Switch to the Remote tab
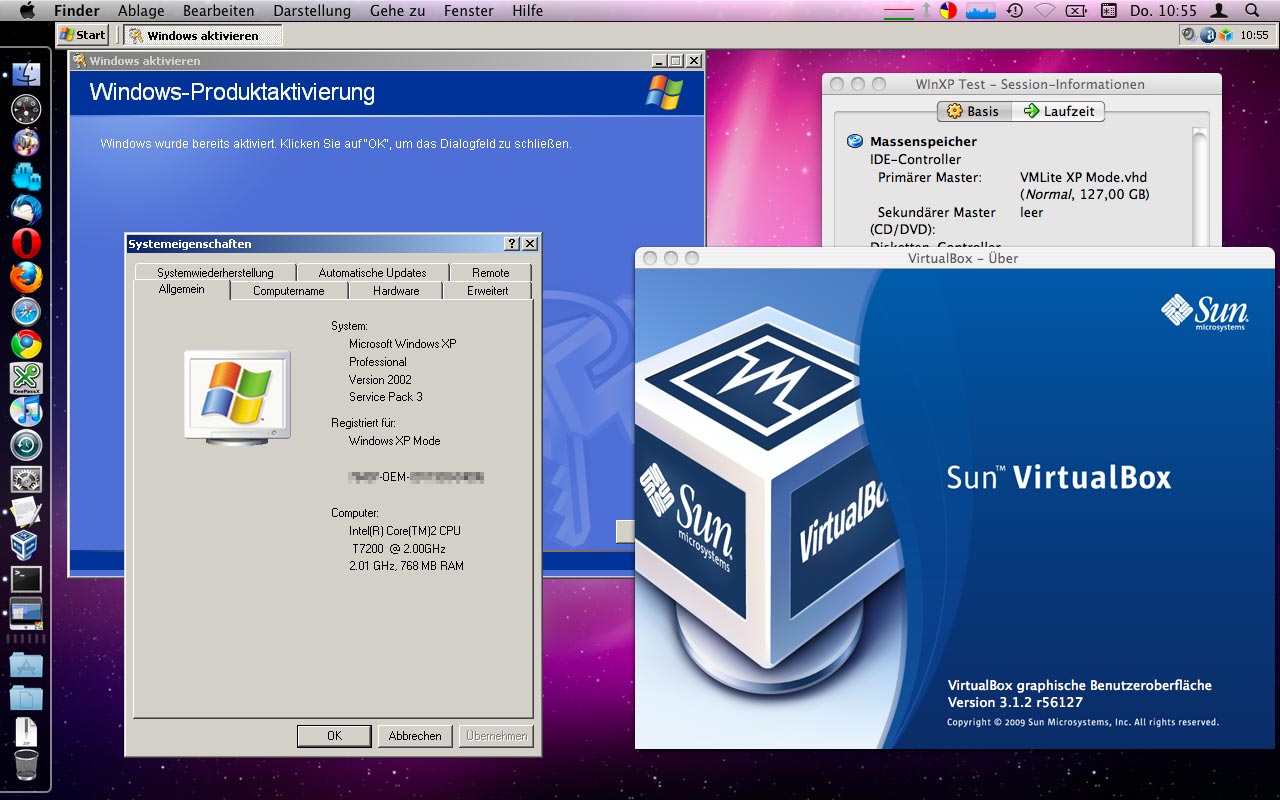The image size is (1280, 800). 490,272
